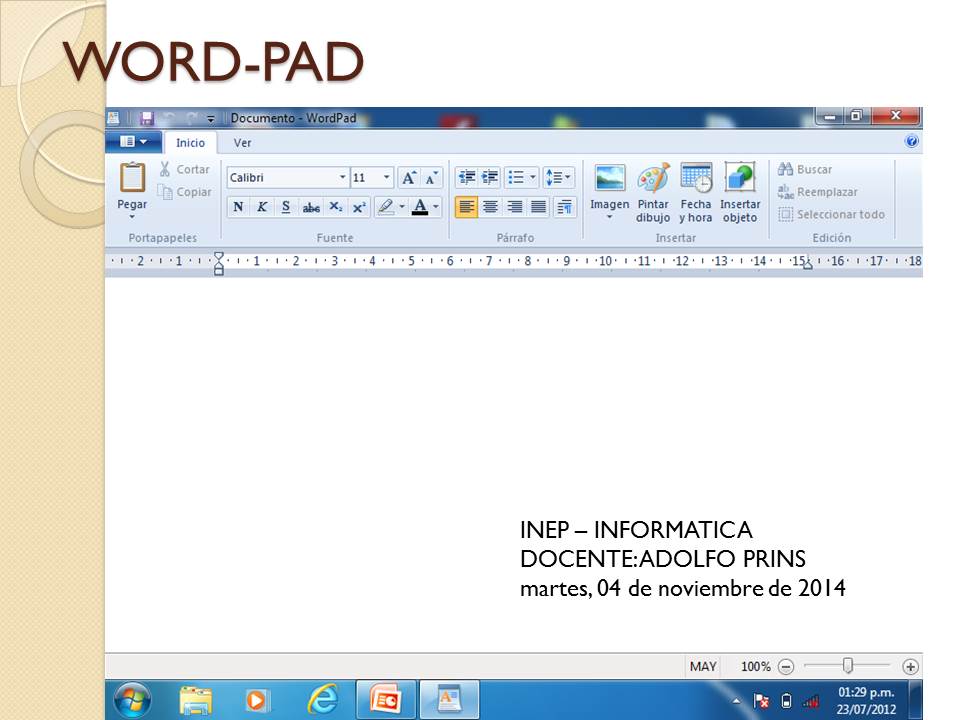Align text right
The image size is (960, 720).
(514, 207)
